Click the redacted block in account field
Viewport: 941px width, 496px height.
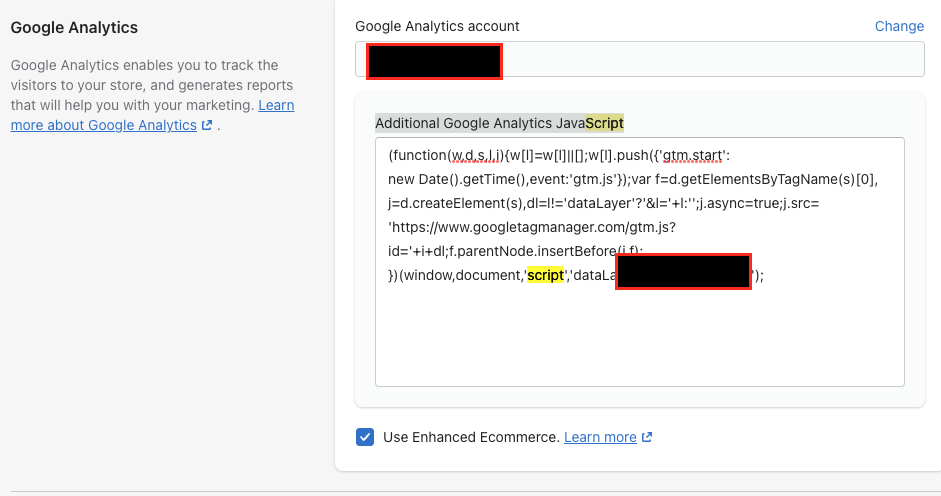433,60
